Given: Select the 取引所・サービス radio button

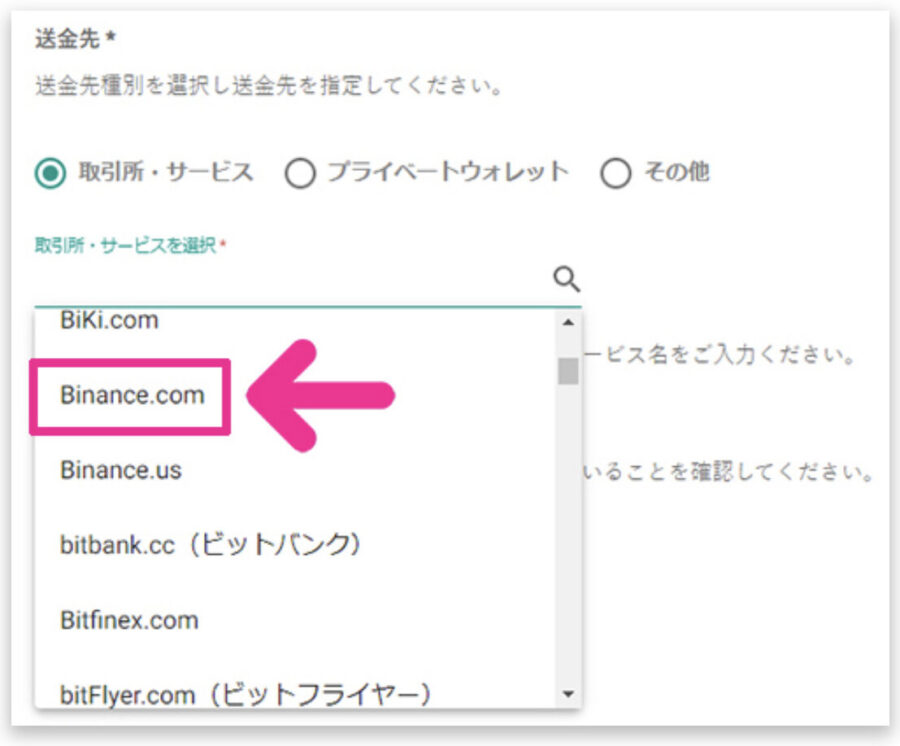Looking at the screenshot, I should tap(51, 173).
